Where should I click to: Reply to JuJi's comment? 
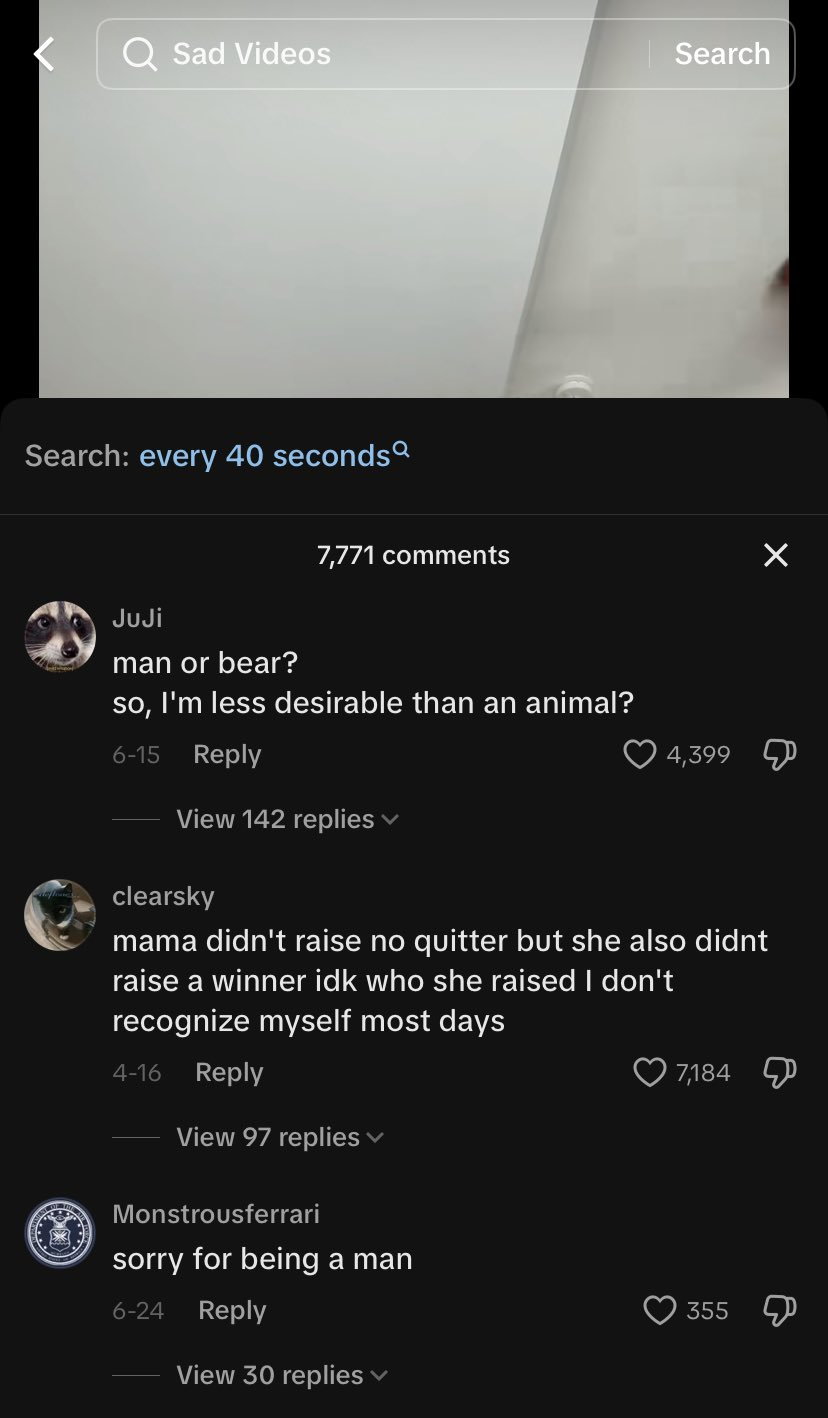(x=227, y=754)
